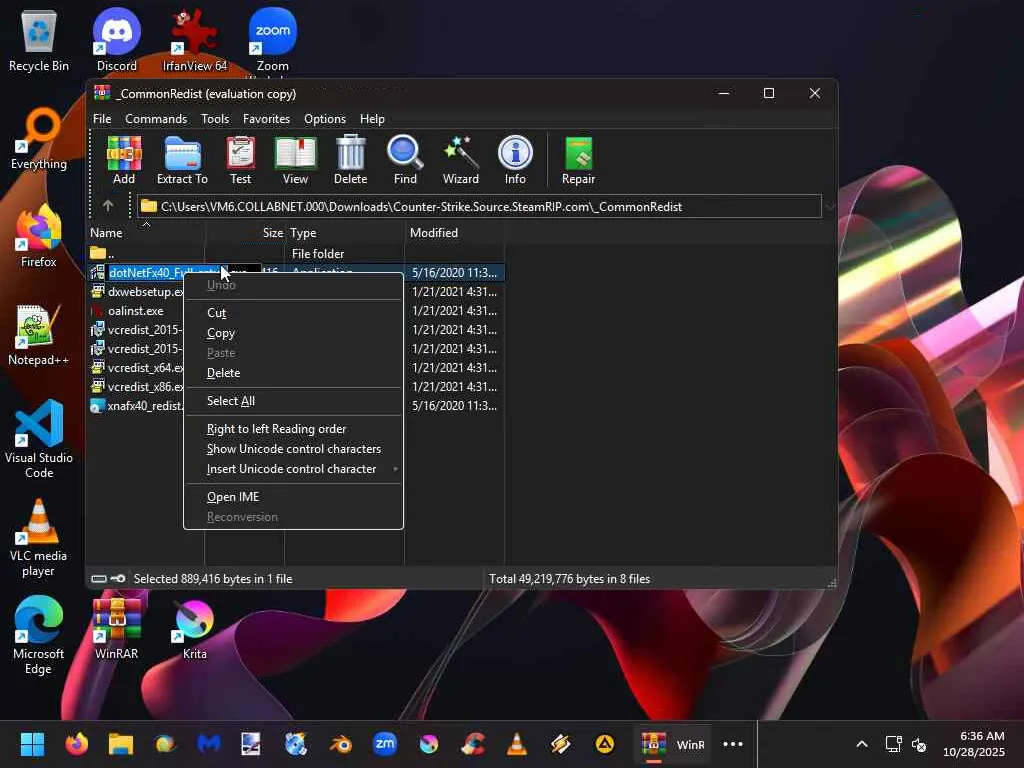Click the Add archive toolbar icon
Viewport: 1024px width, 768px height.
point(124,160)
